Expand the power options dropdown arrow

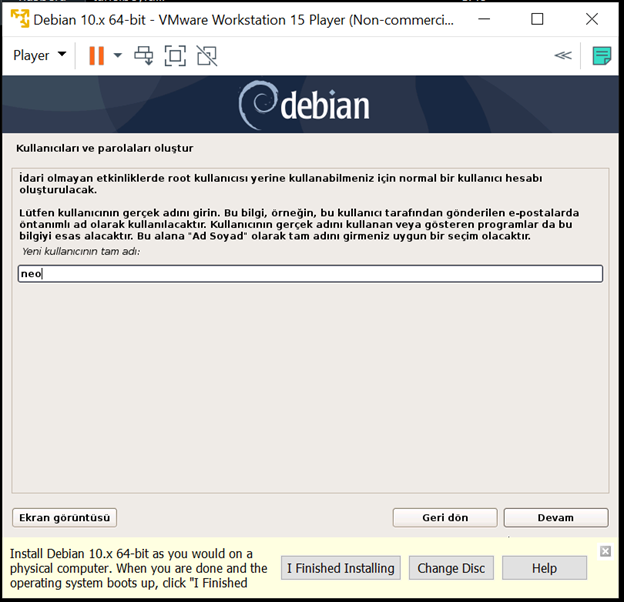pos(118,55)
